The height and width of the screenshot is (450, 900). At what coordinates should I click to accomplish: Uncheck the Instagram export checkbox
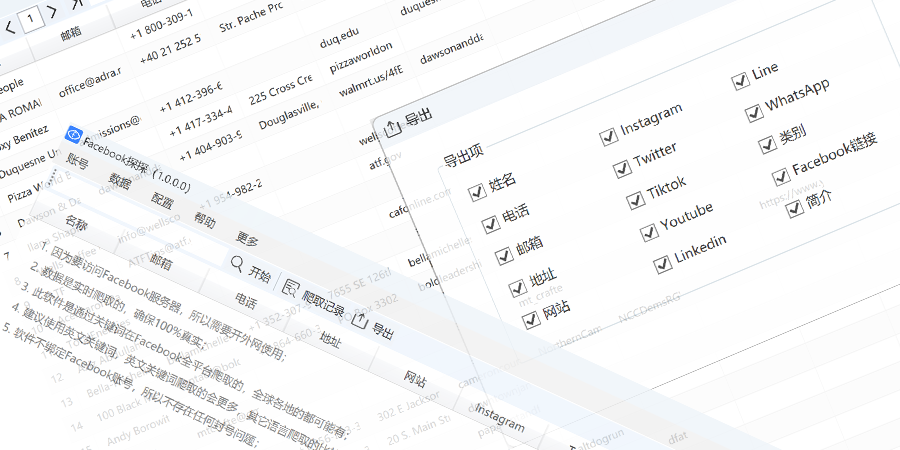[608, 137]
